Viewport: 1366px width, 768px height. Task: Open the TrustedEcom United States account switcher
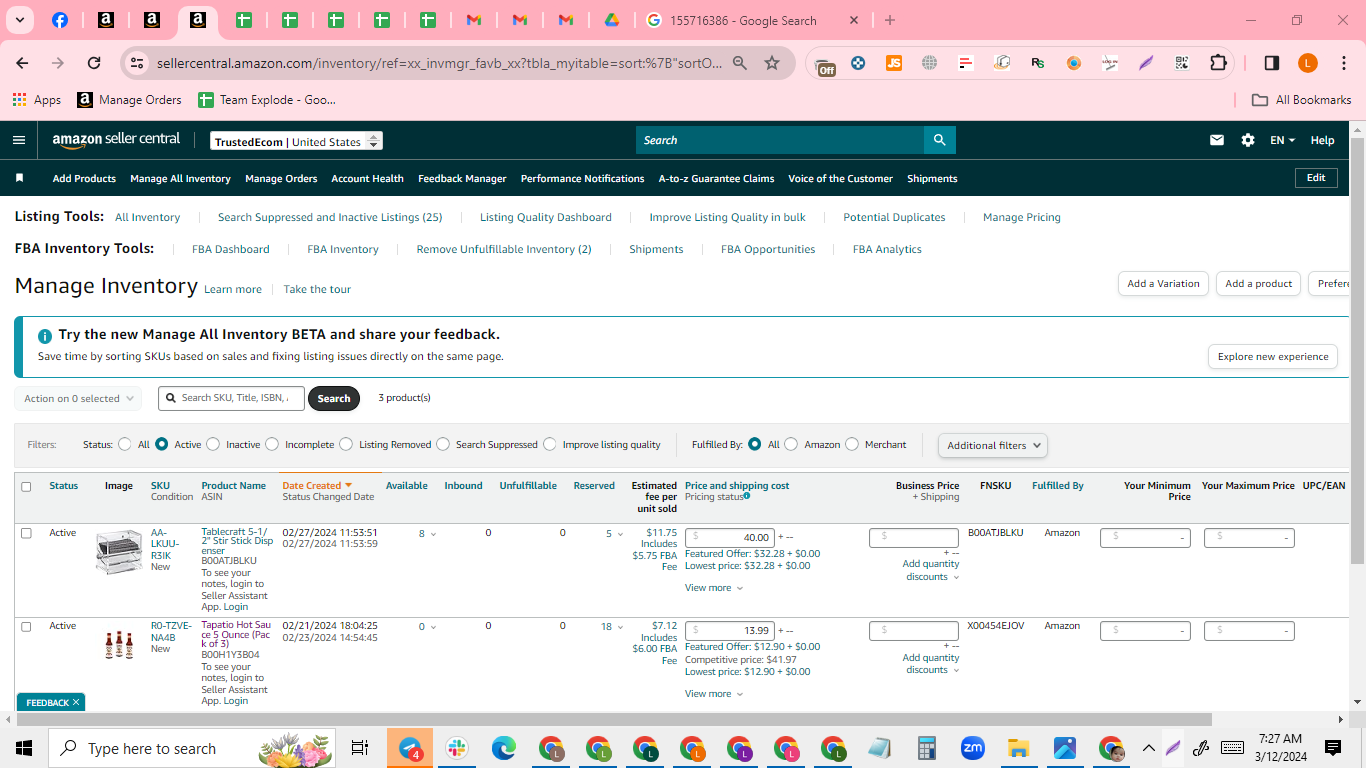pyautogui.click(x=296, y=142)
